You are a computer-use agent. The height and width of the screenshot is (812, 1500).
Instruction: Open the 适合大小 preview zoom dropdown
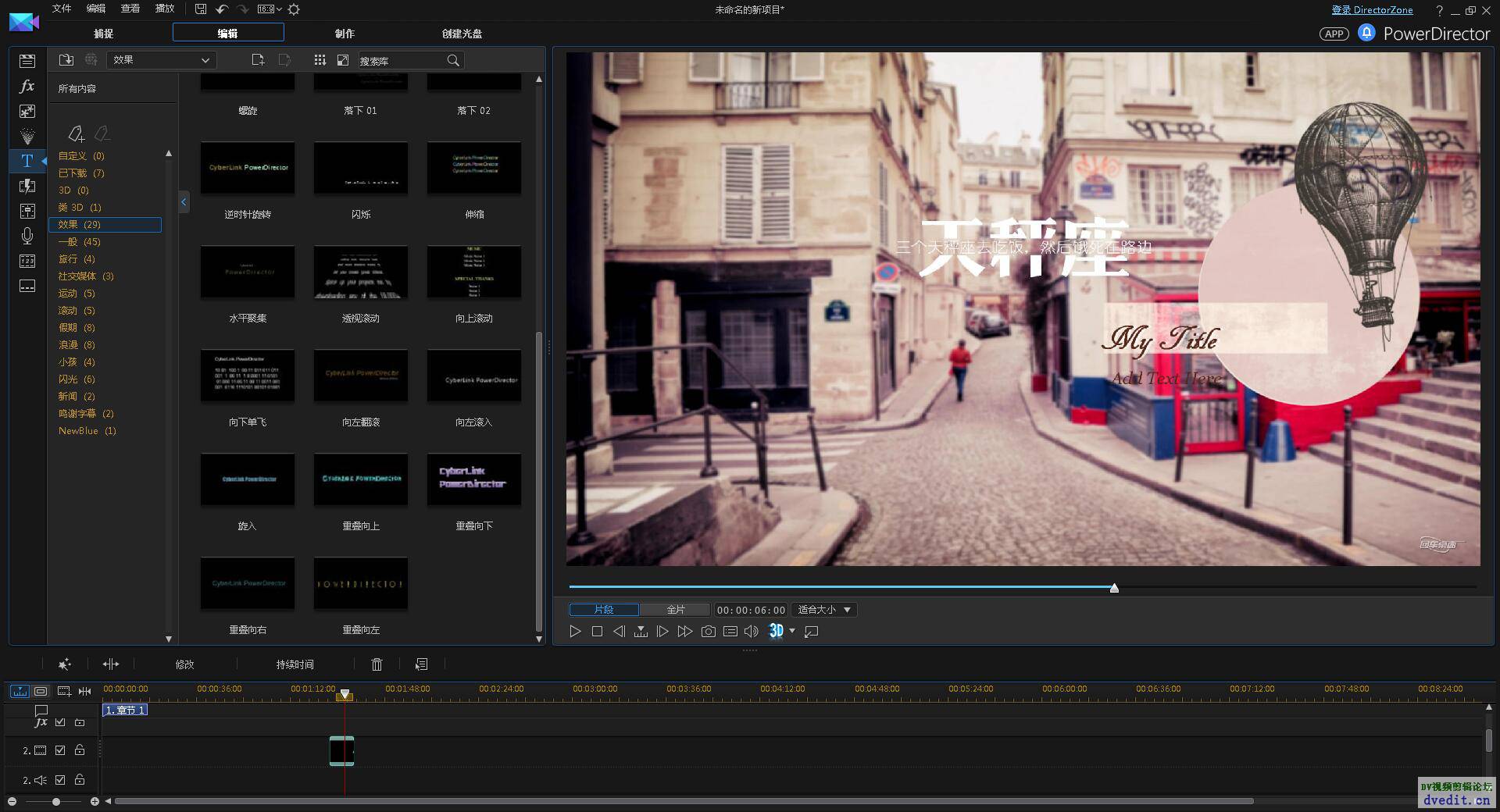(824, 610)
